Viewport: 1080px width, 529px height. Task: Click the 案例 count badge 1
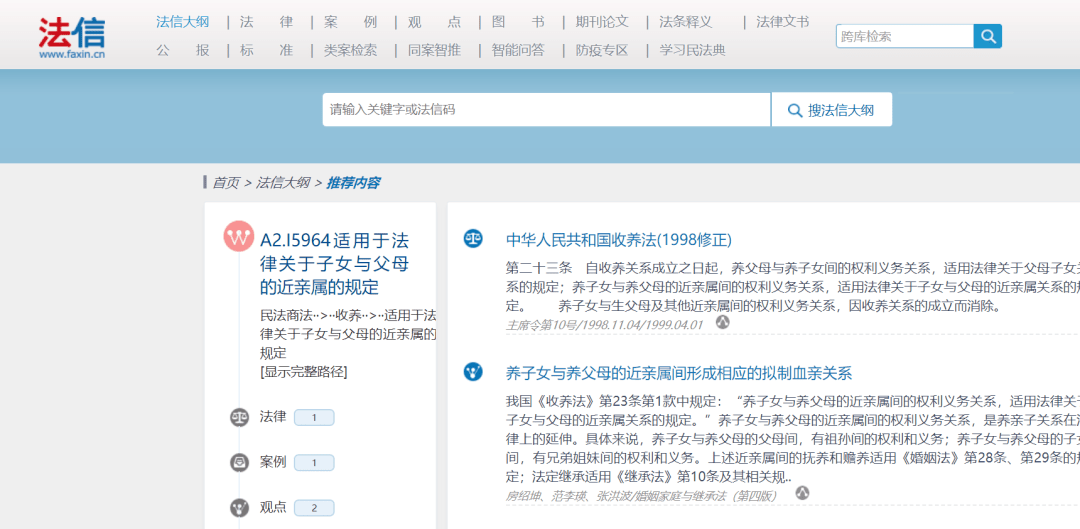click(314, 463)
